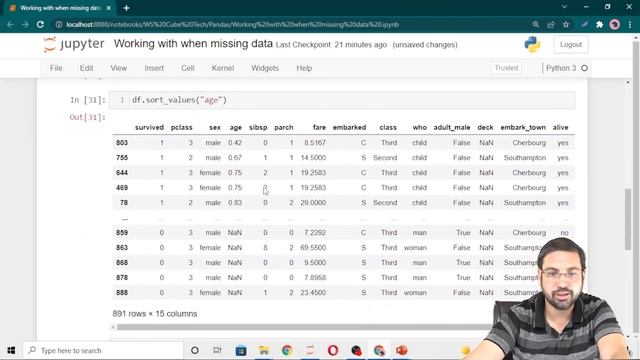Click the 'deck' column header
This screenshot has width=640, height=360.
point(485,127)
